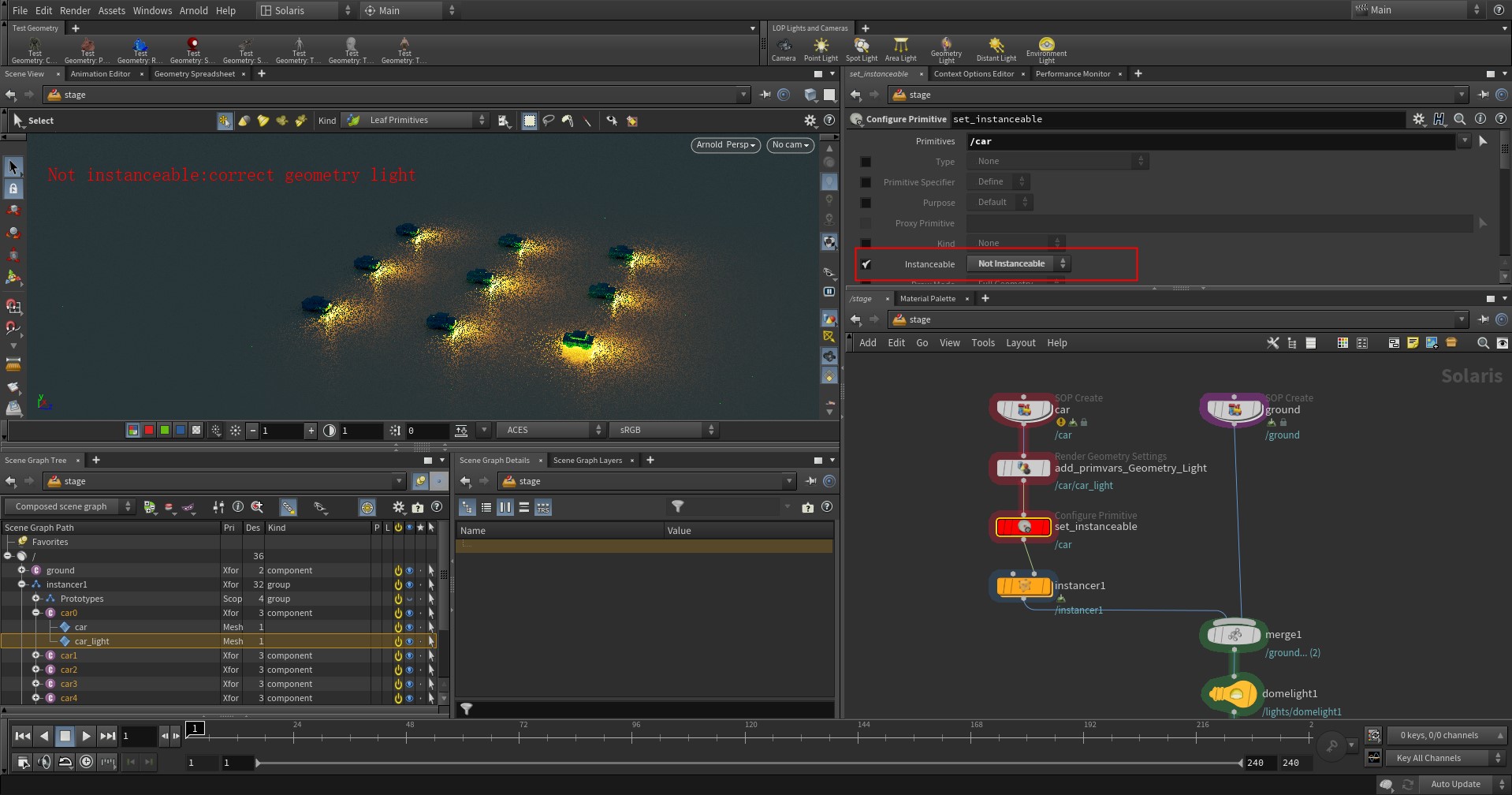This screenshot has width=1512, height=795.
Task: Switch to the Performance Monitor tab
Action: pos(1073,74)
